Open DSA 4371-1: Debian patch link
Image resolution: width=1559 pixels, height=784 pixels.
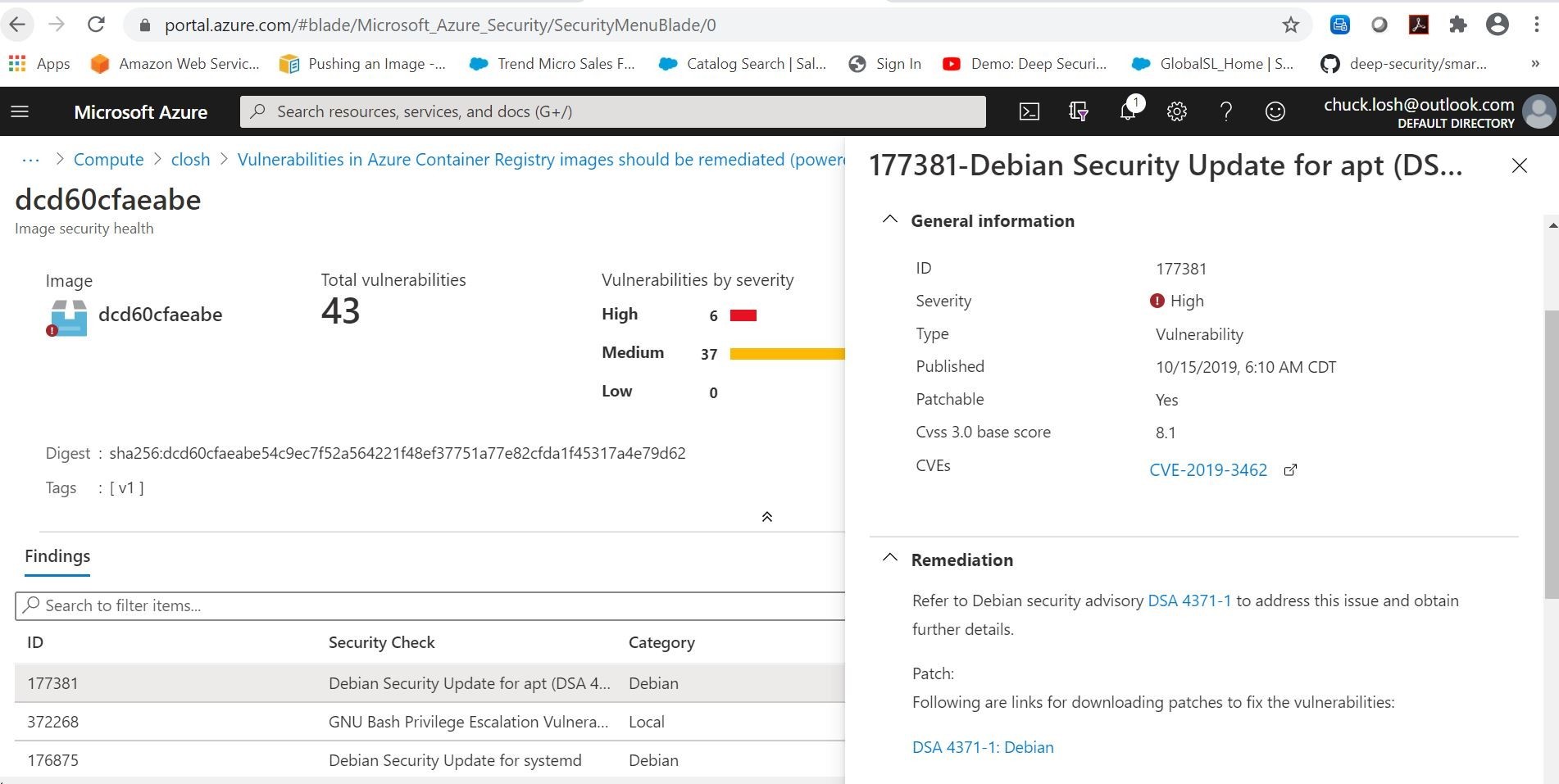tap(983, 747)
